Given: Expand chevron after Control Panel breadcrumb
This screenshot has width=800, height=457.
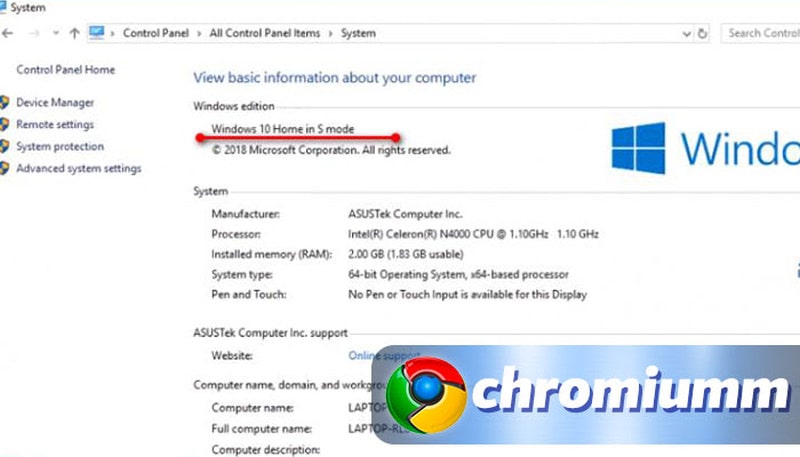Looking at the screenshot, I should [x=199, y=34].
